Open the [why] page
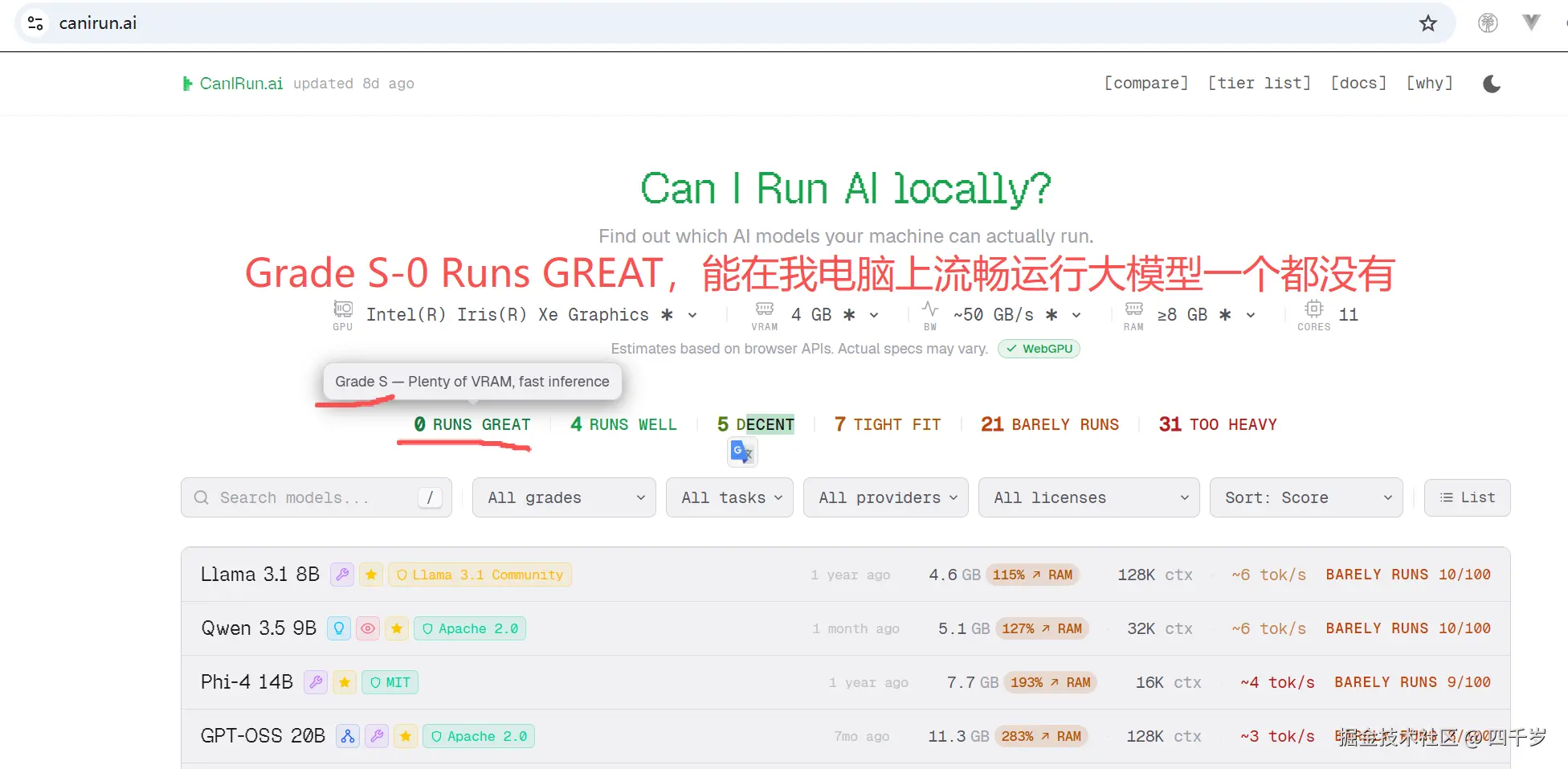This screenshot has width=1568, height=769. 1430,84
